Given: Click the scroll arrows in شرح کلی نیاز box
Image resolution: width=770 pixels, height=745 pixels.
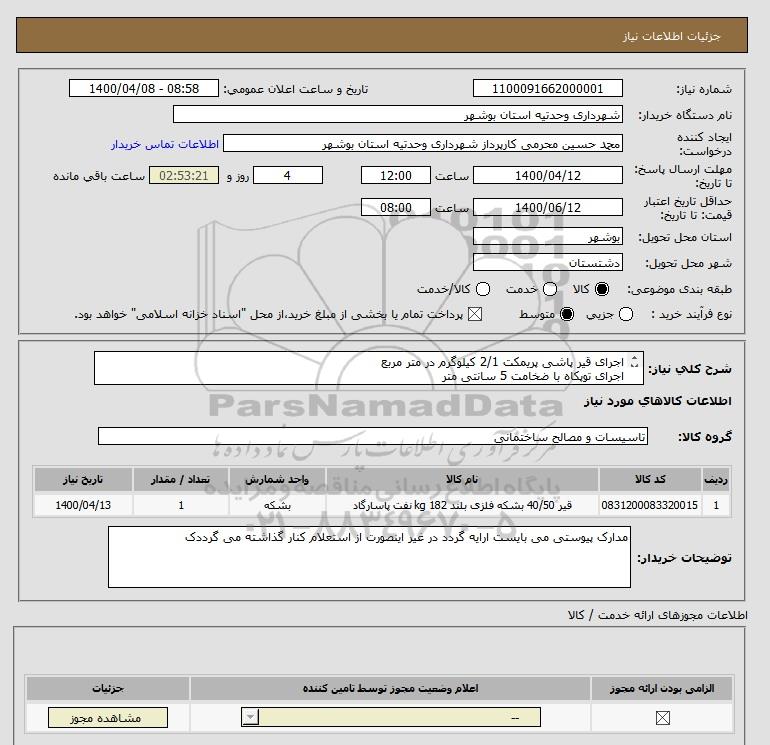Looking at the screenshot, I should (634, 362).
